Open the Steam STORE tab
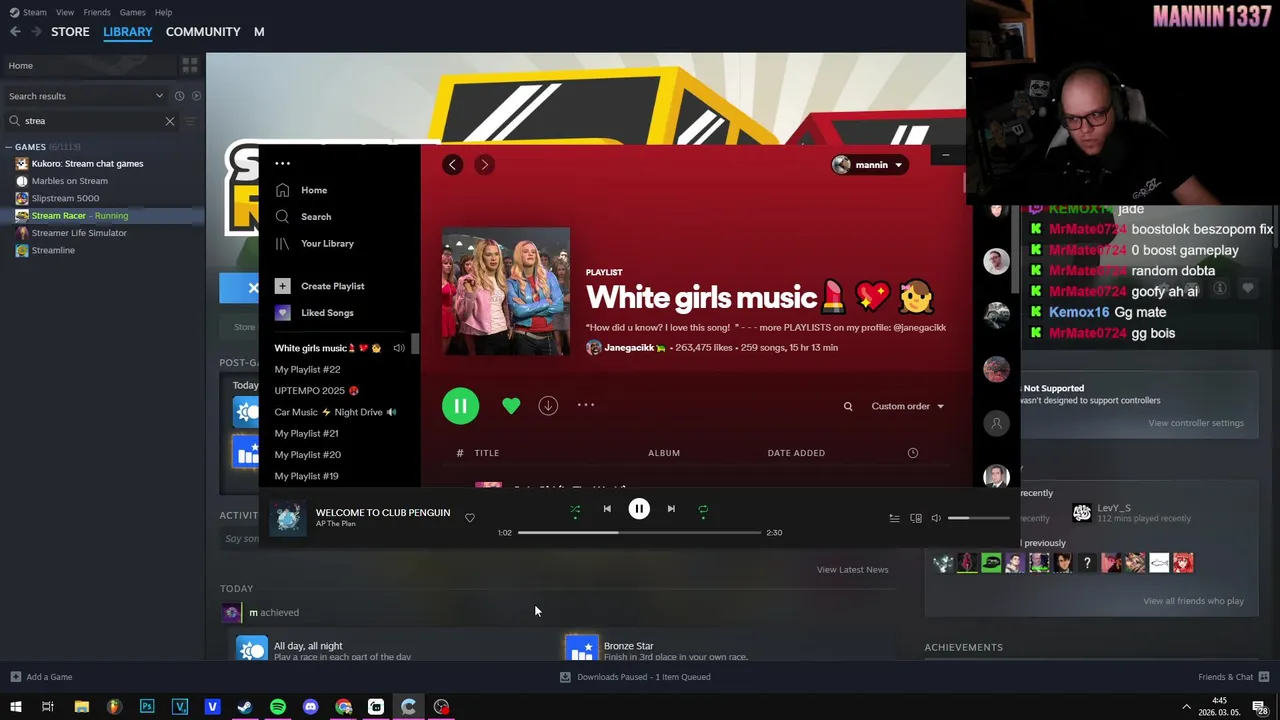The height and width of the screenshot is (720, 1280). click(x=70, y=32)
